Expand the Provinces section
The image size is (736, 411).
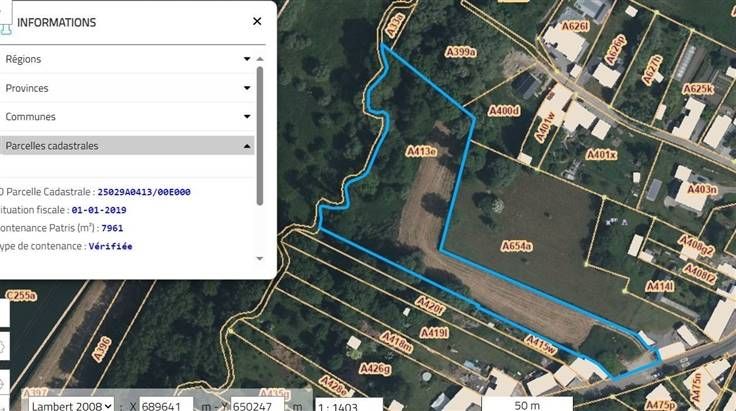click(127, 88)
